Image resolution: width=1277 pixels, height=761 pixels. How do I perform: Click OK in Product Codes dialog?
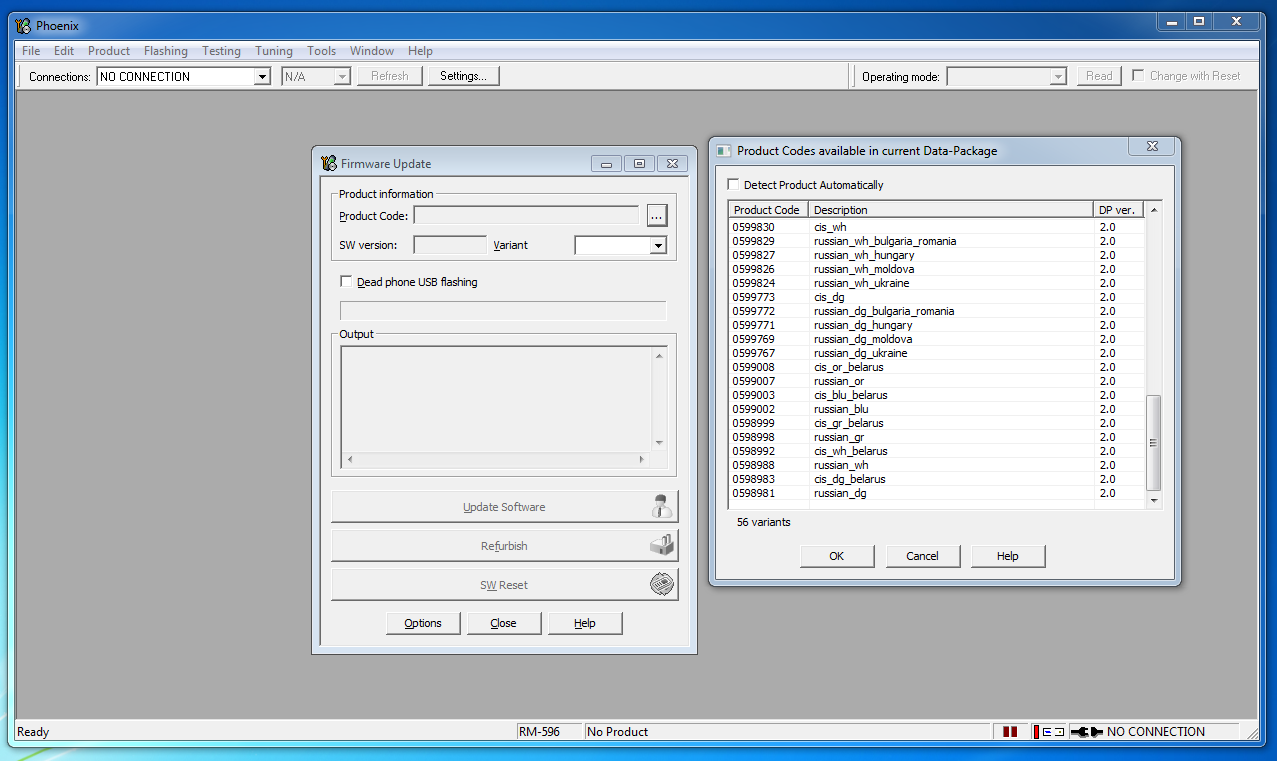click(837, 556)
